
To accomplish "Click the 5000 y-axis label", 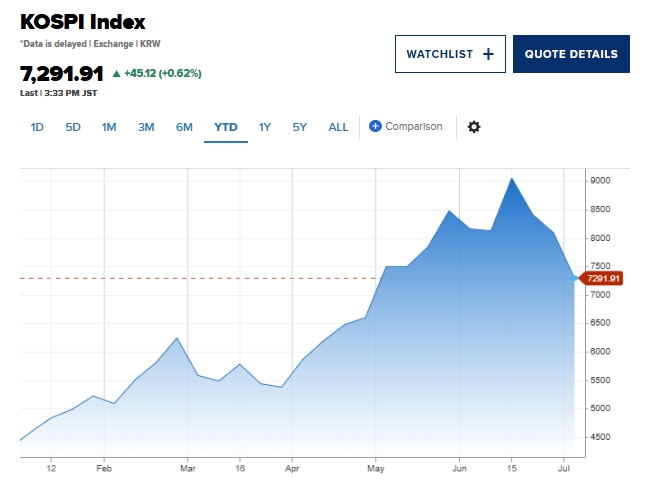I will (600, 409).
